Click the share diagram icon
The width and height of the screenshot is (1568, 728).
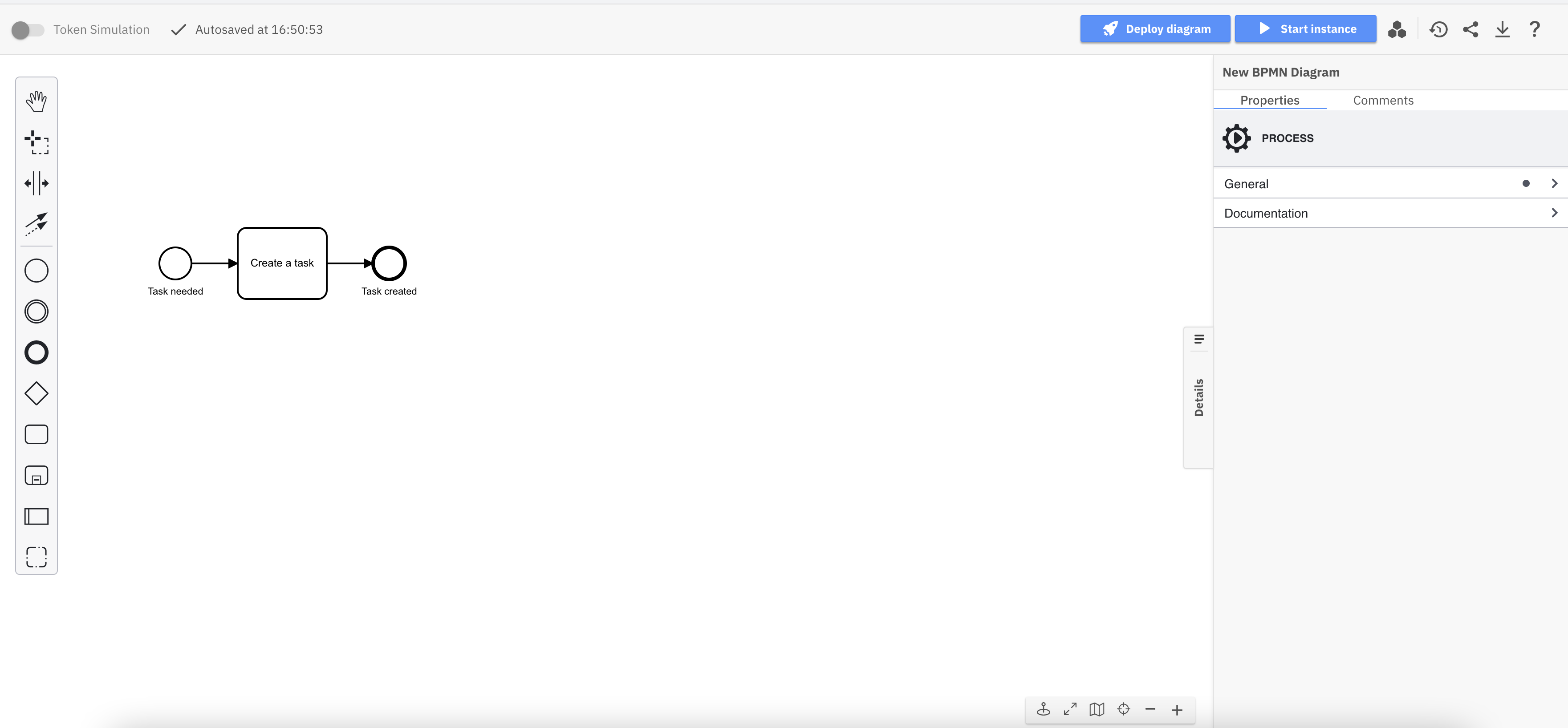[x=1471, y=29]
